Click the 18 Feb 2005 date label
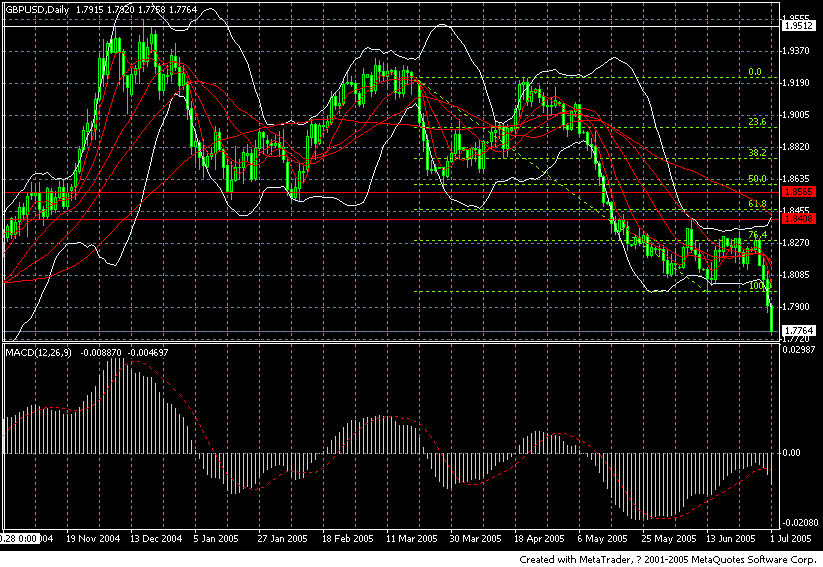This screenshot has height=567, width=823. tap(347, 539)
